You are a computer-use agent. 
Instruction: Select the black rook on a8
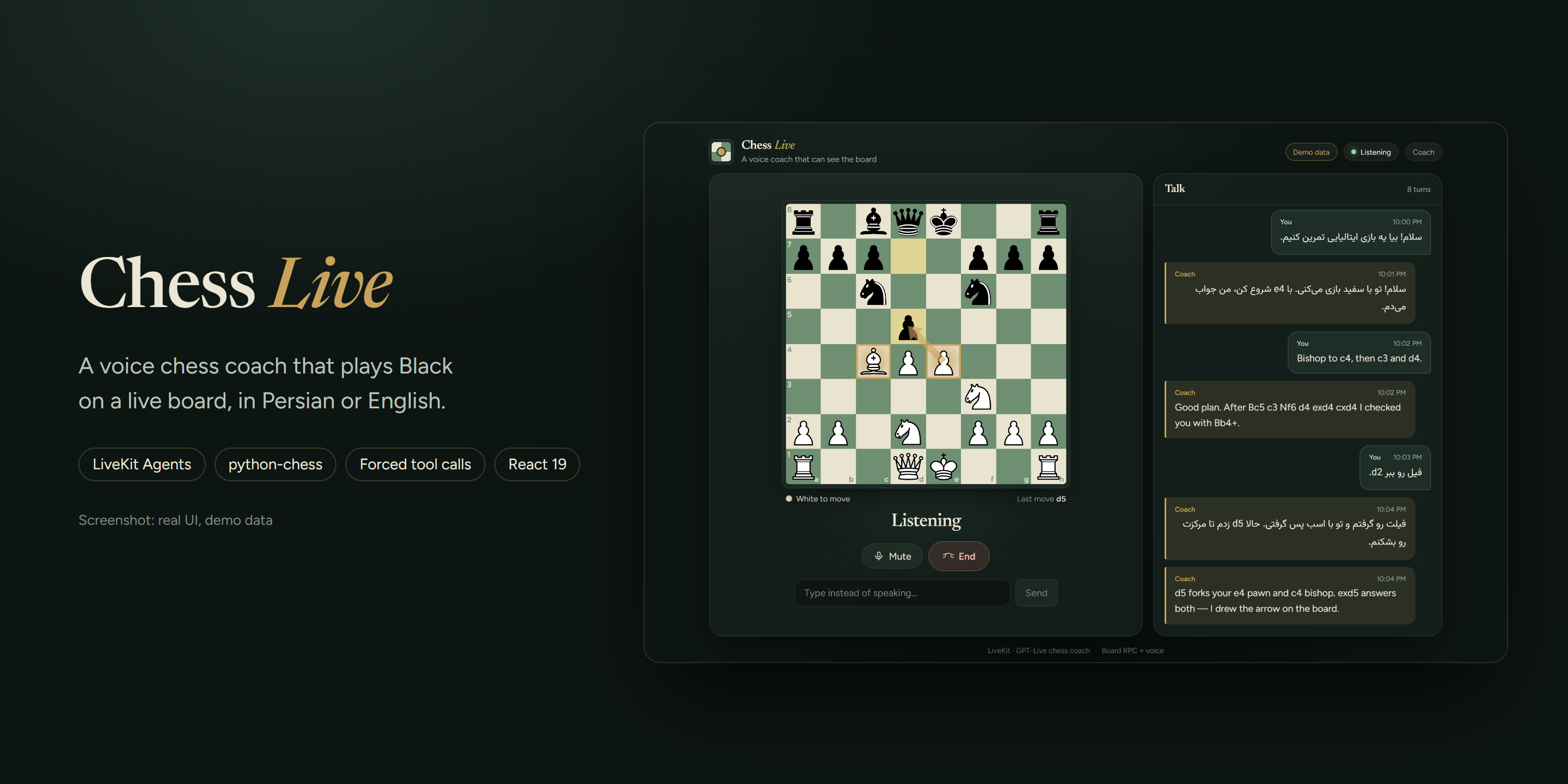(804, 222)
